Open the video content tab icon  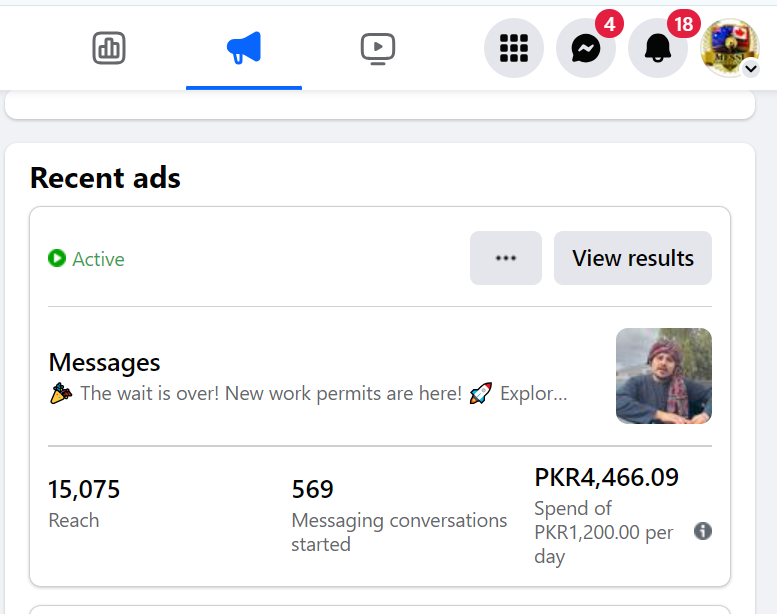378,48
